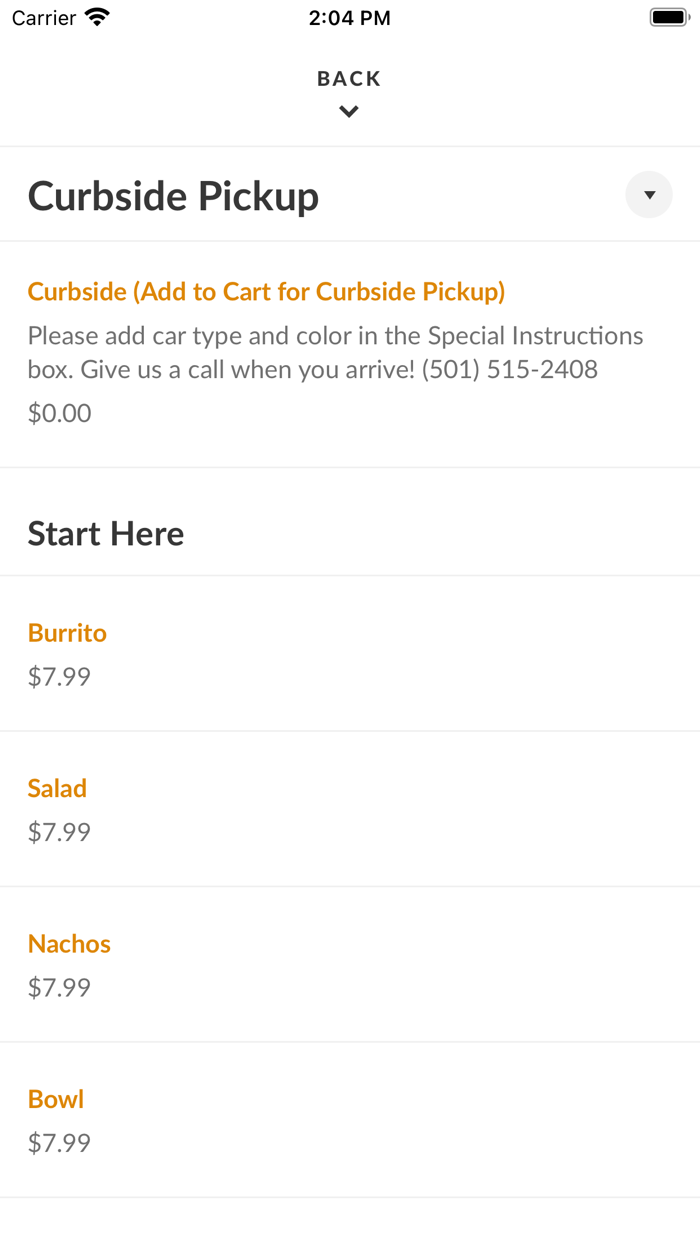Screen dimensions: 700x1244
Task: Select the Nachos menu item
Action: [x=69, y=944]
